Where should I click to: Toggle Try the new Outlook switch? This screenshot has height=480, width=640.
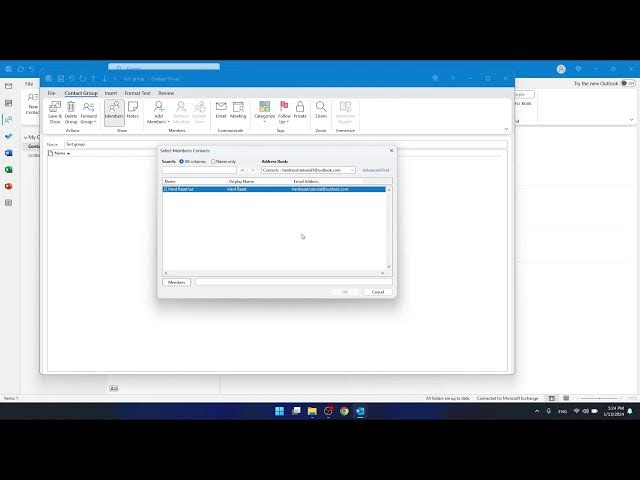point(628,83)
